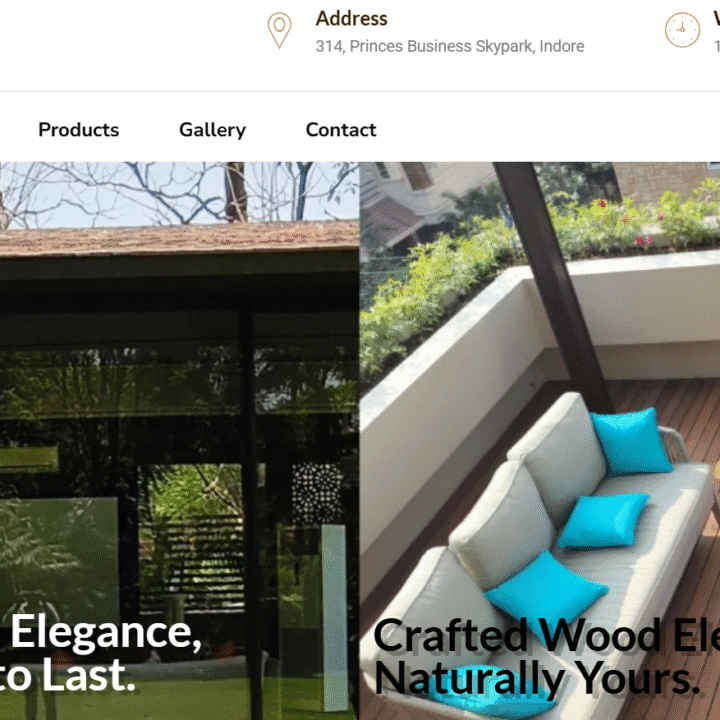Click the terrace sofa slider image

[x=540, y=441]
